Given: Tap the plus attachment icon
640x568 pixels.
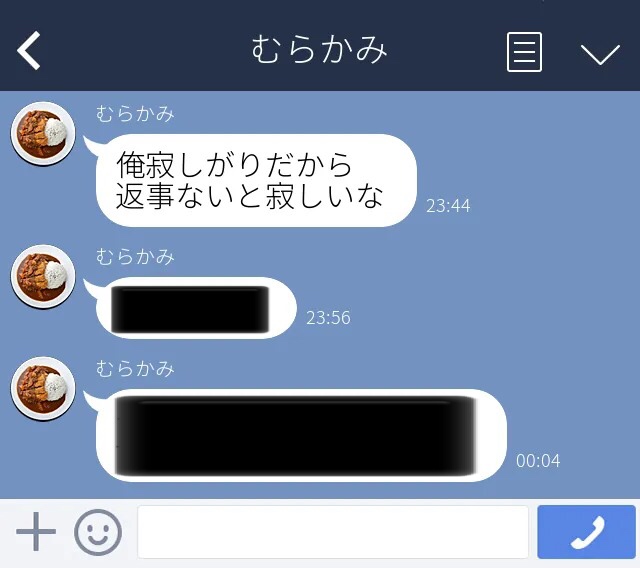Looking at the screenshot, I should click(36, 531).
